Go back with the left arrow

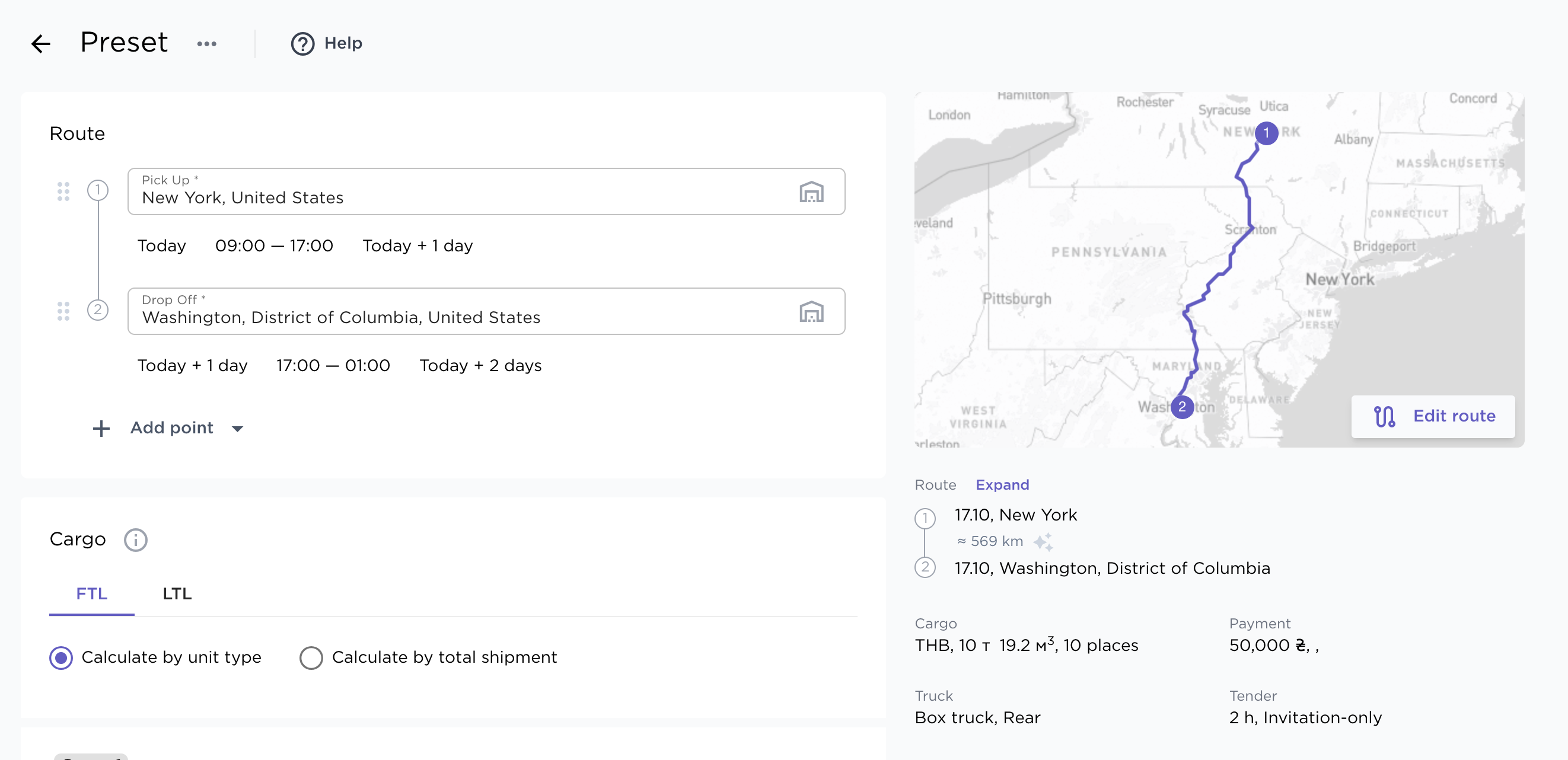point(41,43)
